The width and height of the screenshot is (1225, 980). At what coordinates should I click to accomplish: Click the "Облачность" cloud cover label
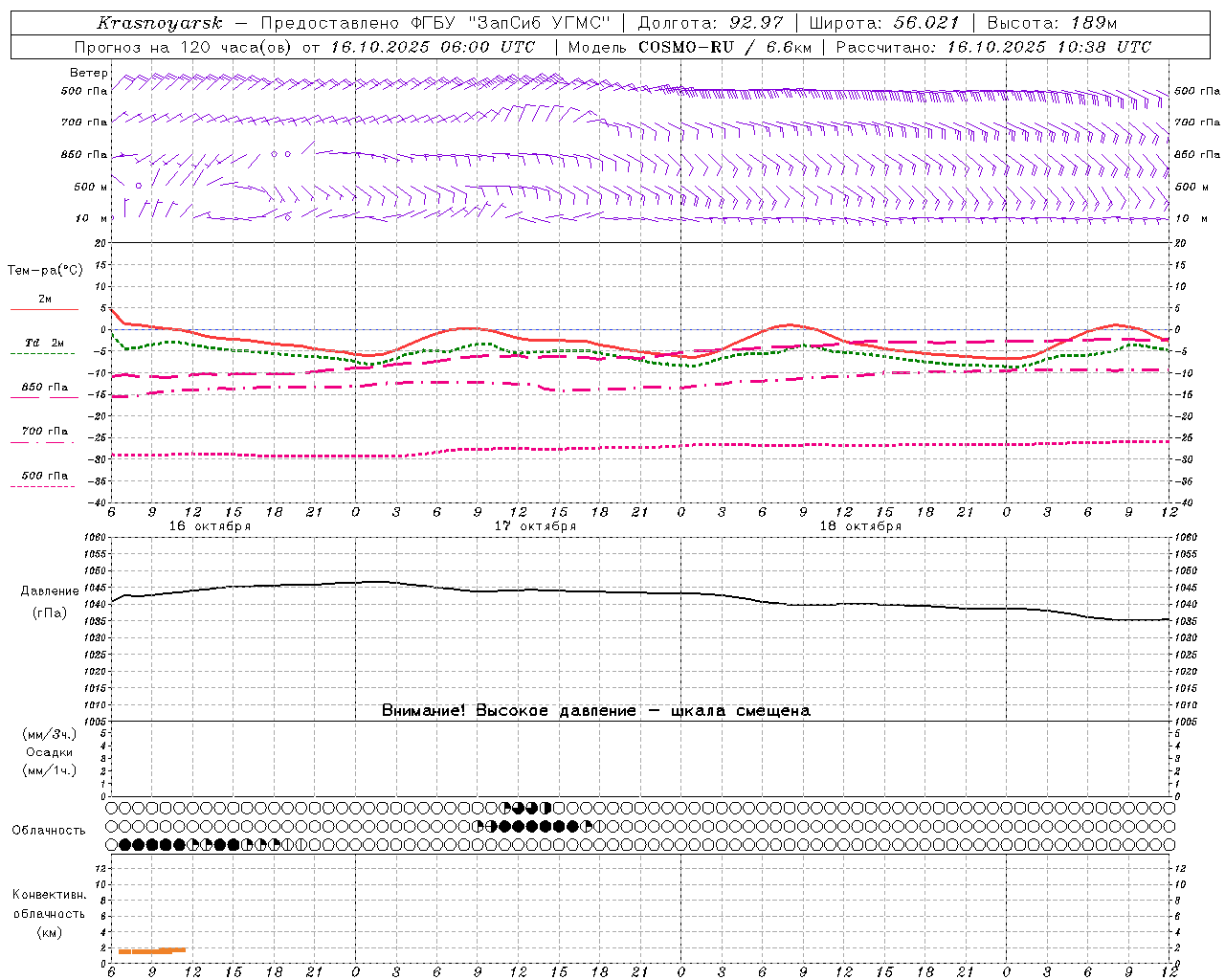(x=49, y=831)
